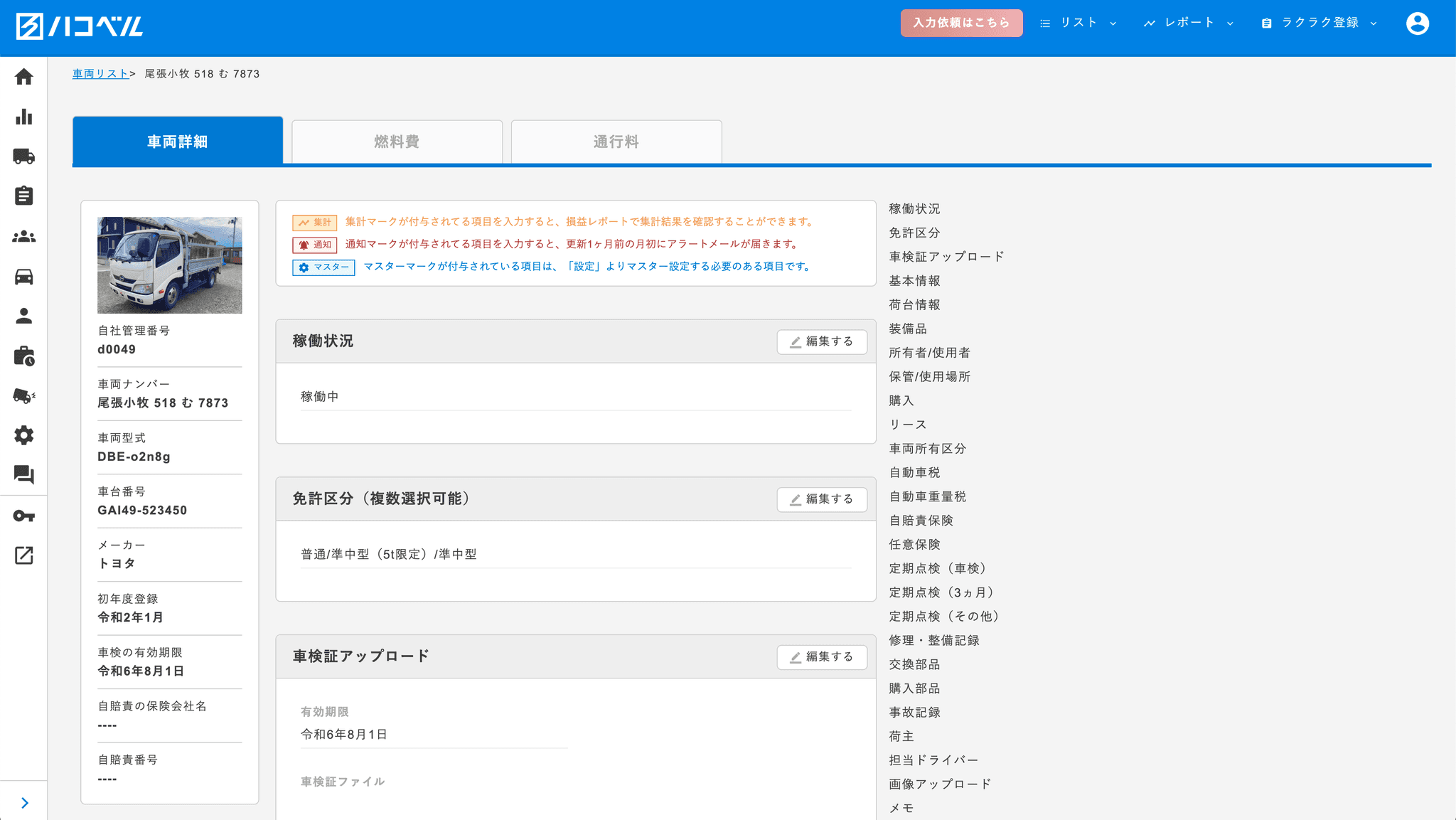
Task: Open the bar chart analytics icon
Action: click(23, 117)
